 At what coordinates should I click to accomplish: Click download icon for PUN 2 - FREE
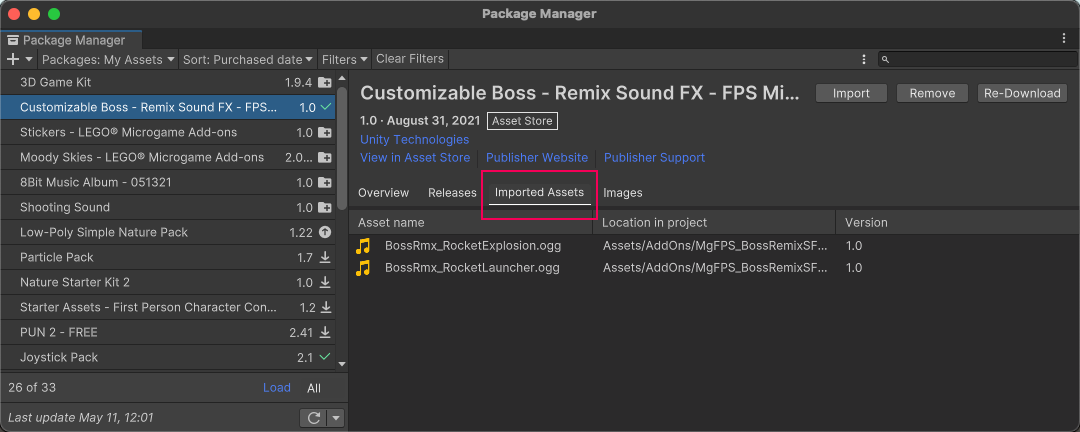(x=325, y=332)
